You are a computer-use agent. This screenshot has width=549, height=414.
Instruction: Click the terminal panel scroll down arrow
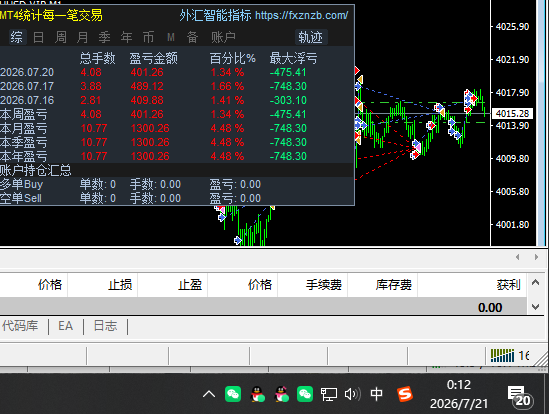pos(535,307)
